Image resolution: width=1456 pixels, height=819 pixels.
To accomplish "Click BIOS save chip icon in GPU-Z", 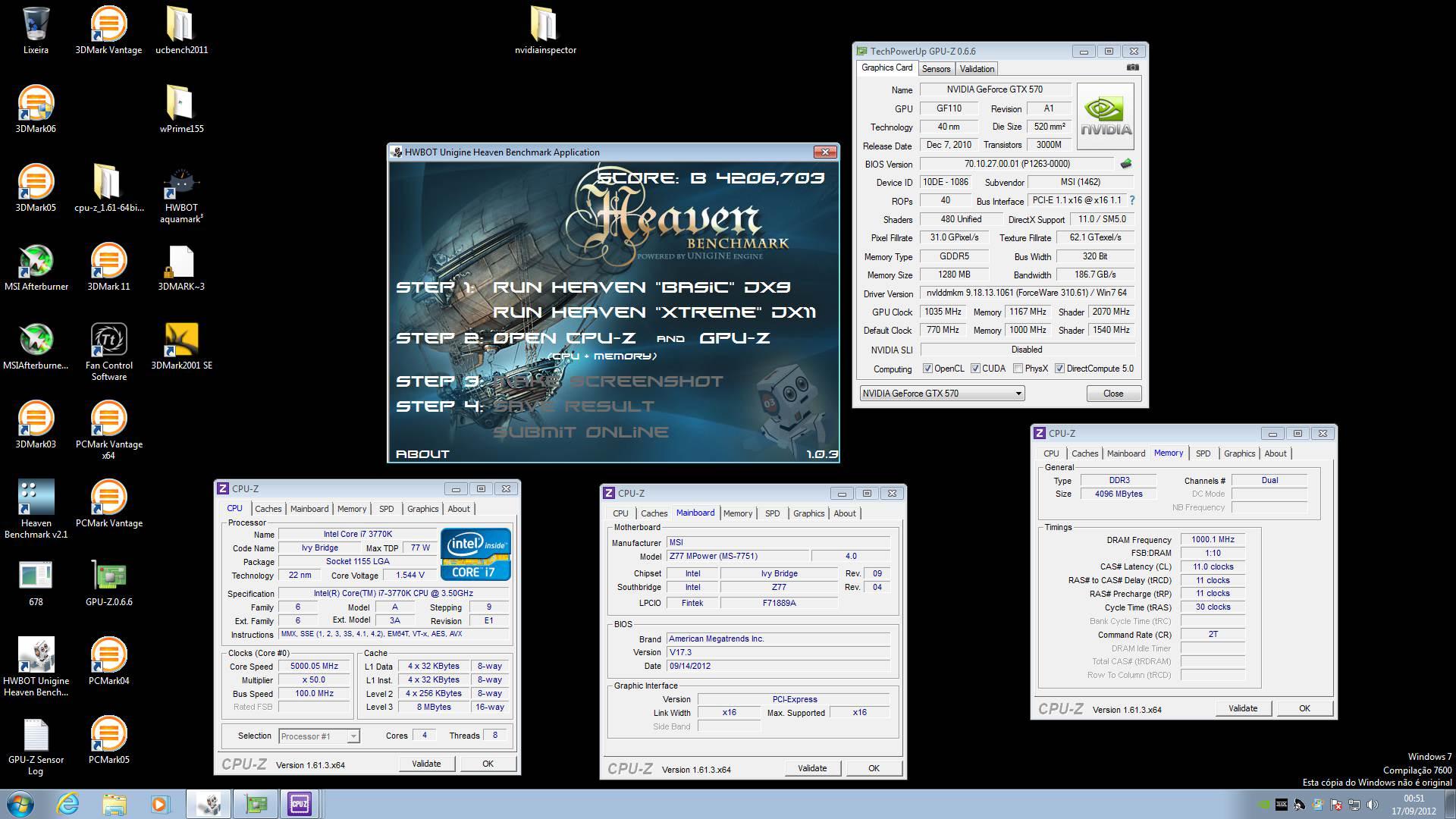I will pyautogui.click(x=1126, y=164).
